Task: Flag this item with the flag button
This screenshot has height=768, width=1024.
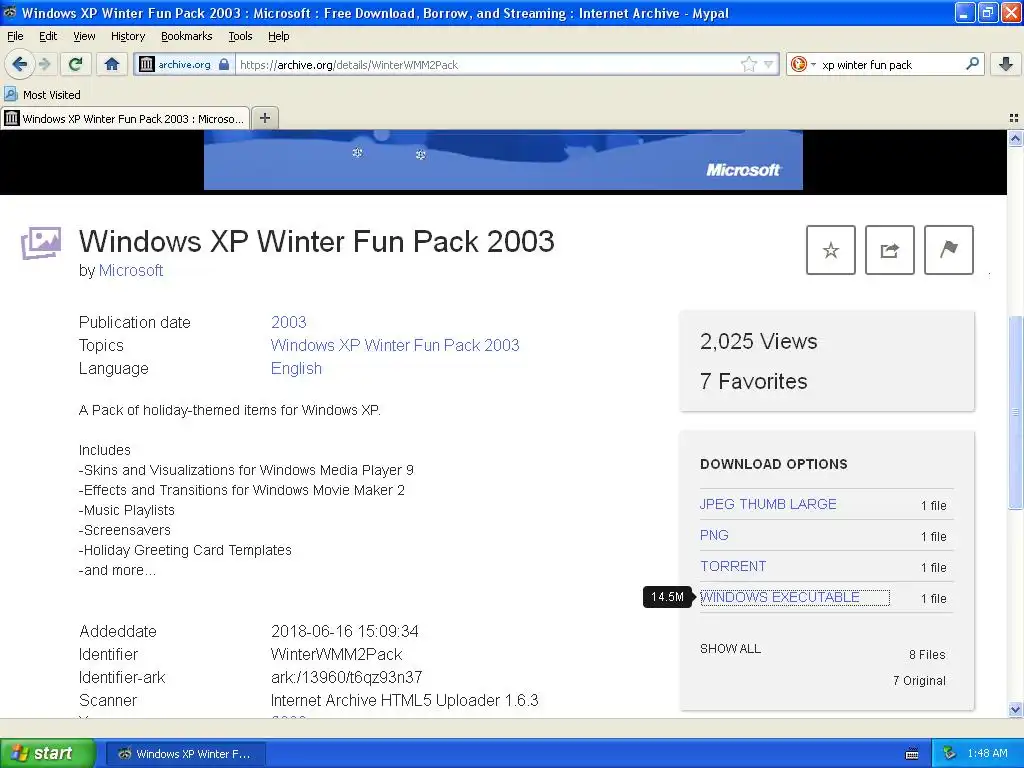Action: click(949, 250)
